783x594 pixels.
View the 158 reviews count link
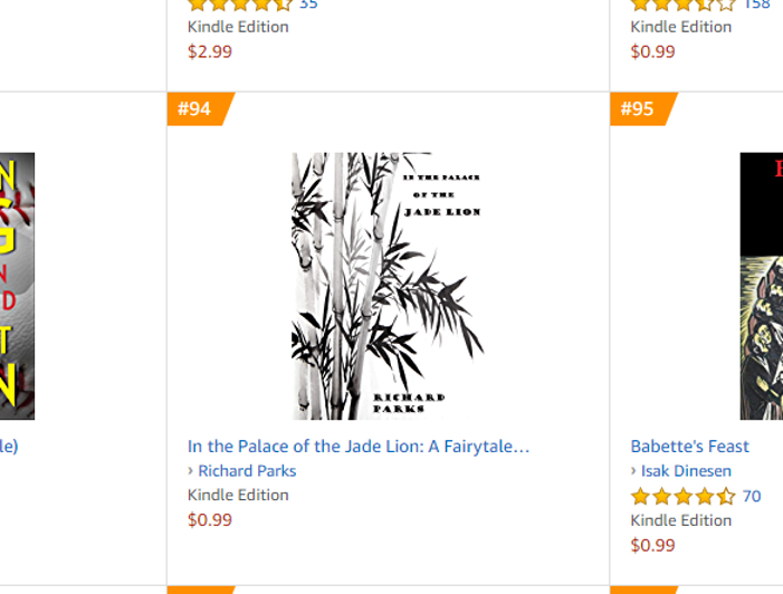coord(756,4)
